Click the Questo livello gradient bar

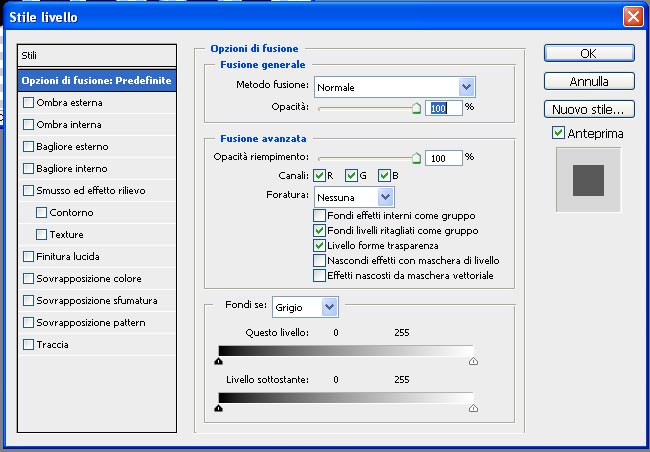pos(346,351)
